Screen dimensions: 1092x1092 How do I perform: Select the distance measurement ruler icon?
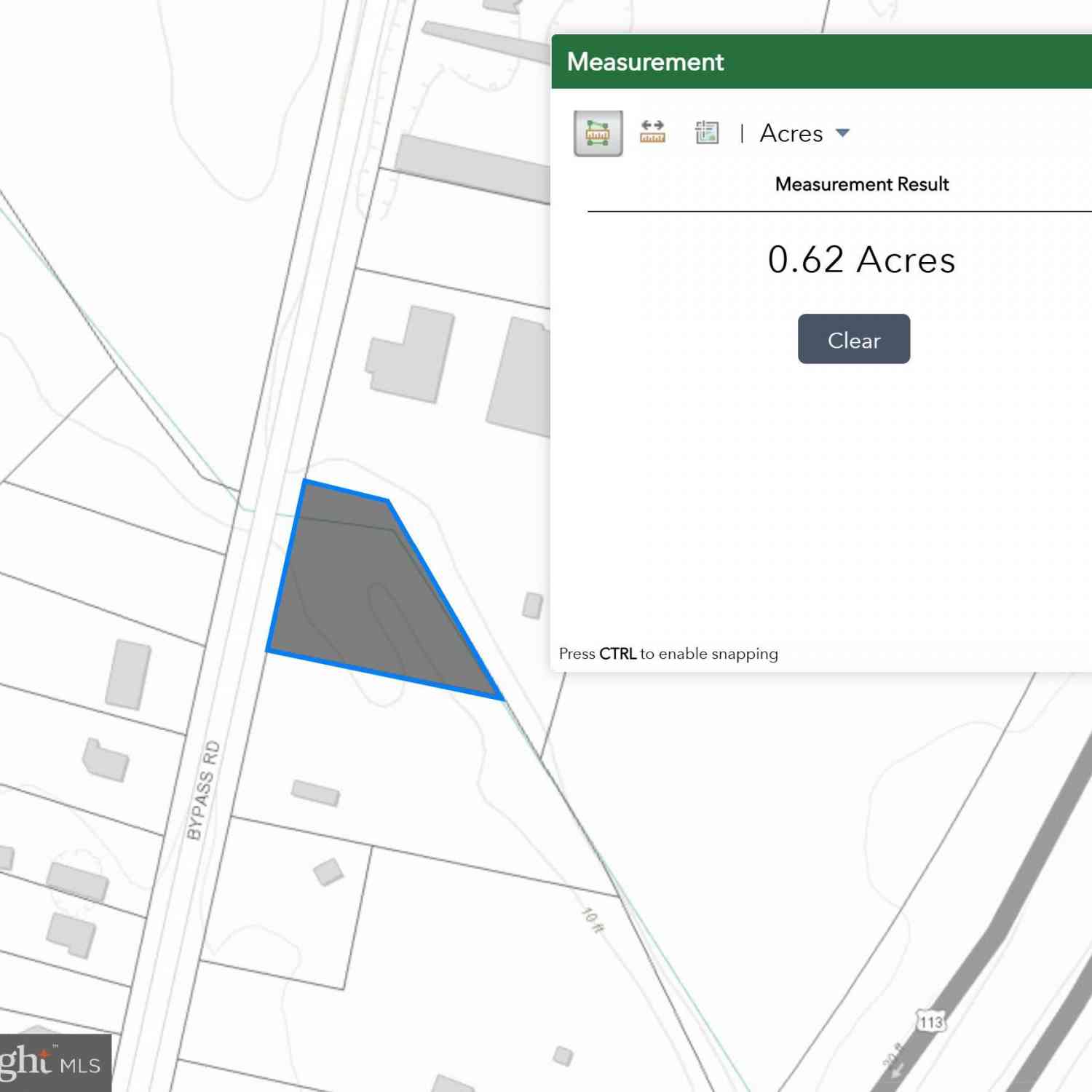[x=652, y=132]
